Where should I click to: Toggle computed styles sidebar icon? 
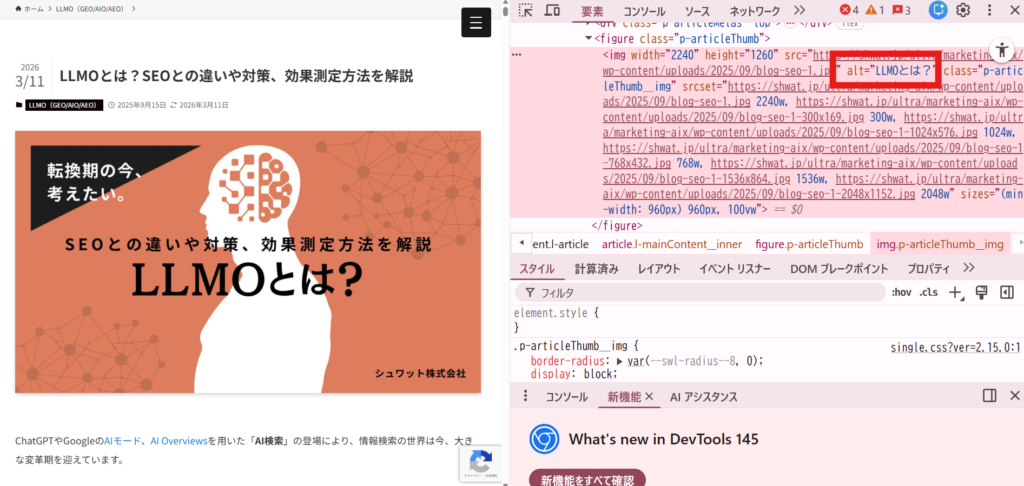(1006, 293)
